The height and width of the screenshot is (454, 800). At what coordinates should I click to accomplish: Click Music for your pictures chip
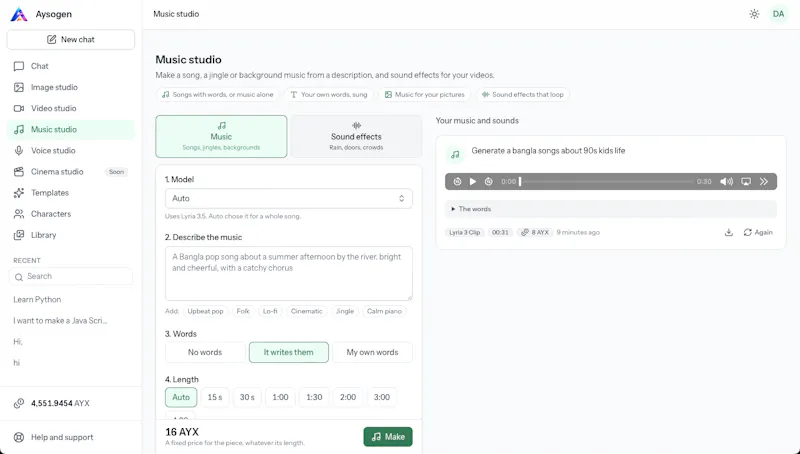point(424,94)
